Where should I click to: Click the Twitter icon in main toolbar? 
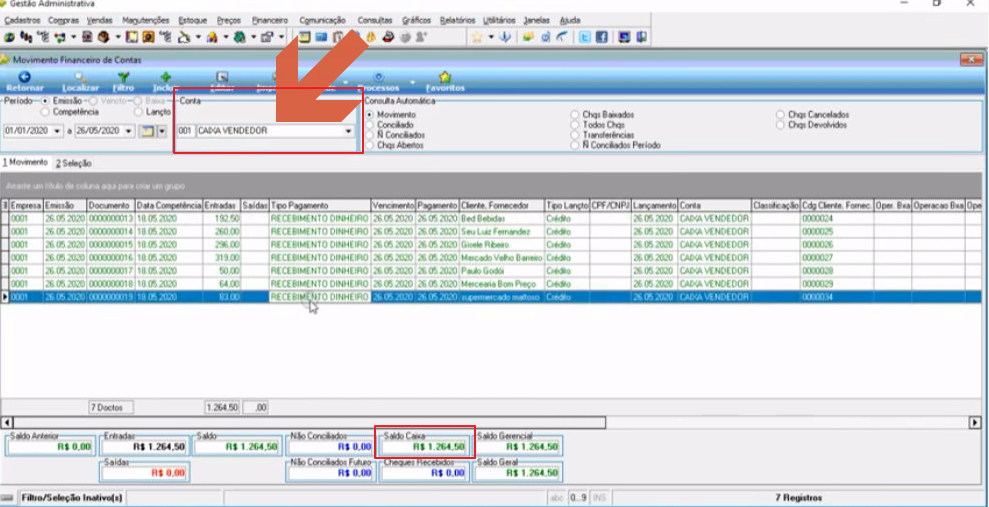point(586,37)
